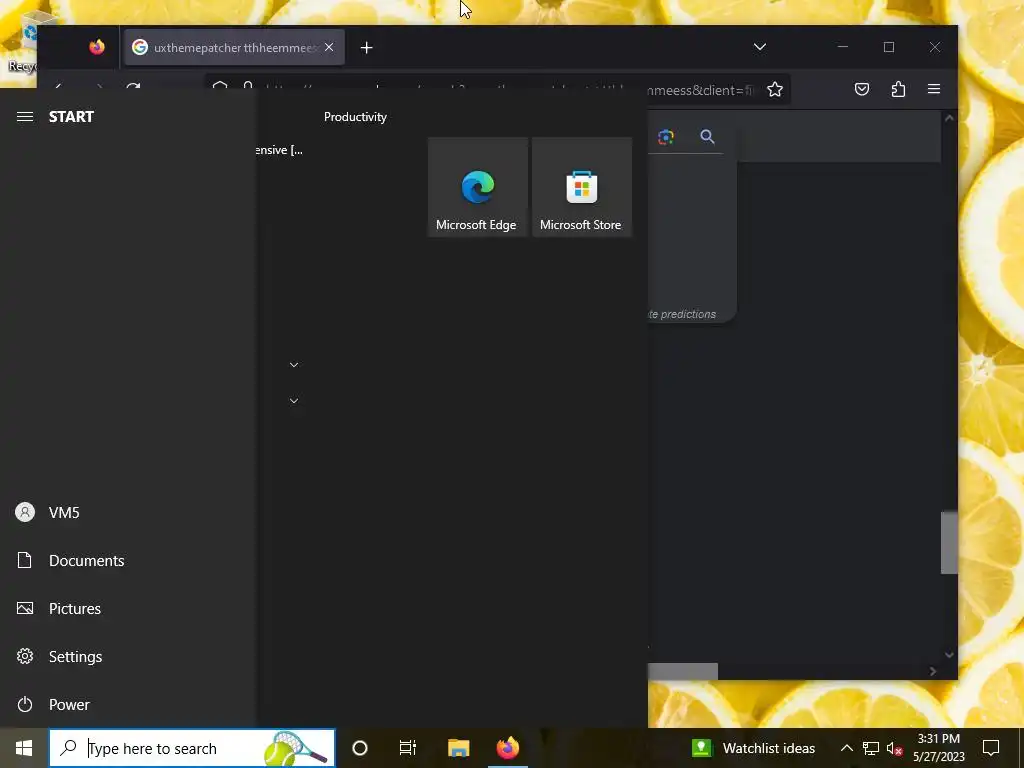Click Firefox vertical scrollbar thumb

coord(949,543)
